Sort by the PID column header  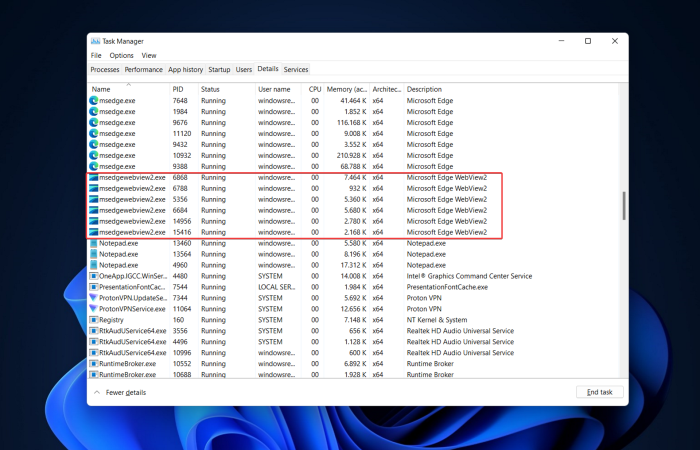(184, 89)
